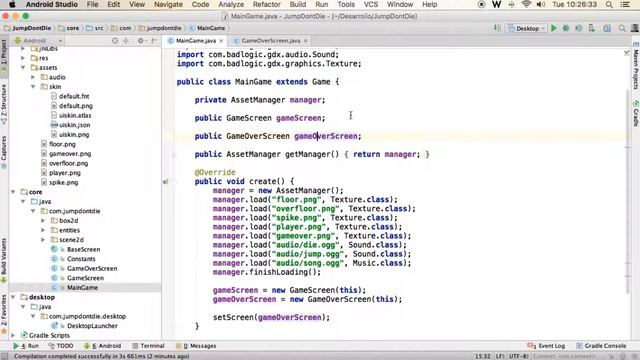The image size is (640, 360).
Task: Expand the audio folder
Action: (x=33, y=77)
